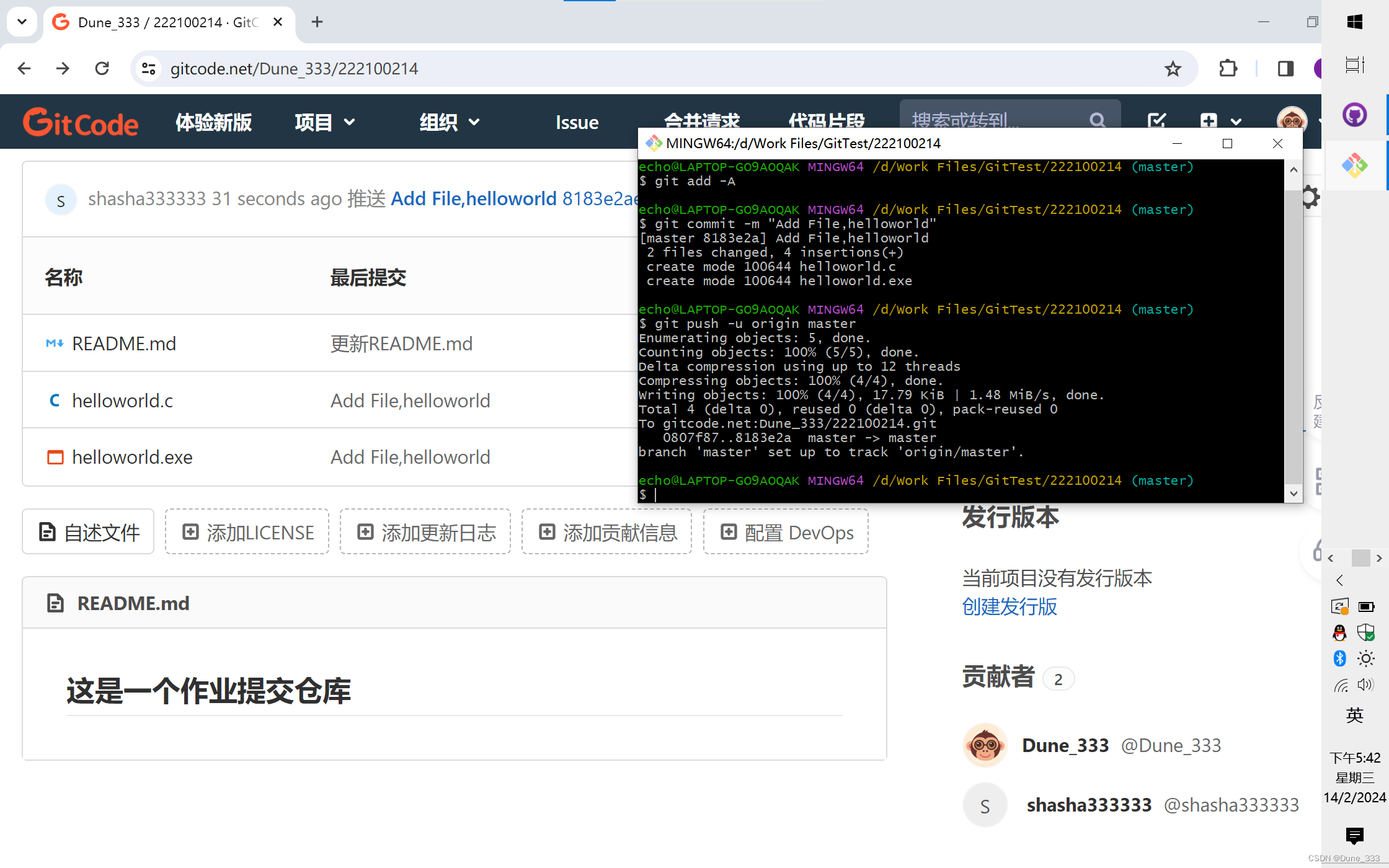Click the brightness sun tray icon
This screenshot has height=868, width=1389.
(x=1366, y=658)
